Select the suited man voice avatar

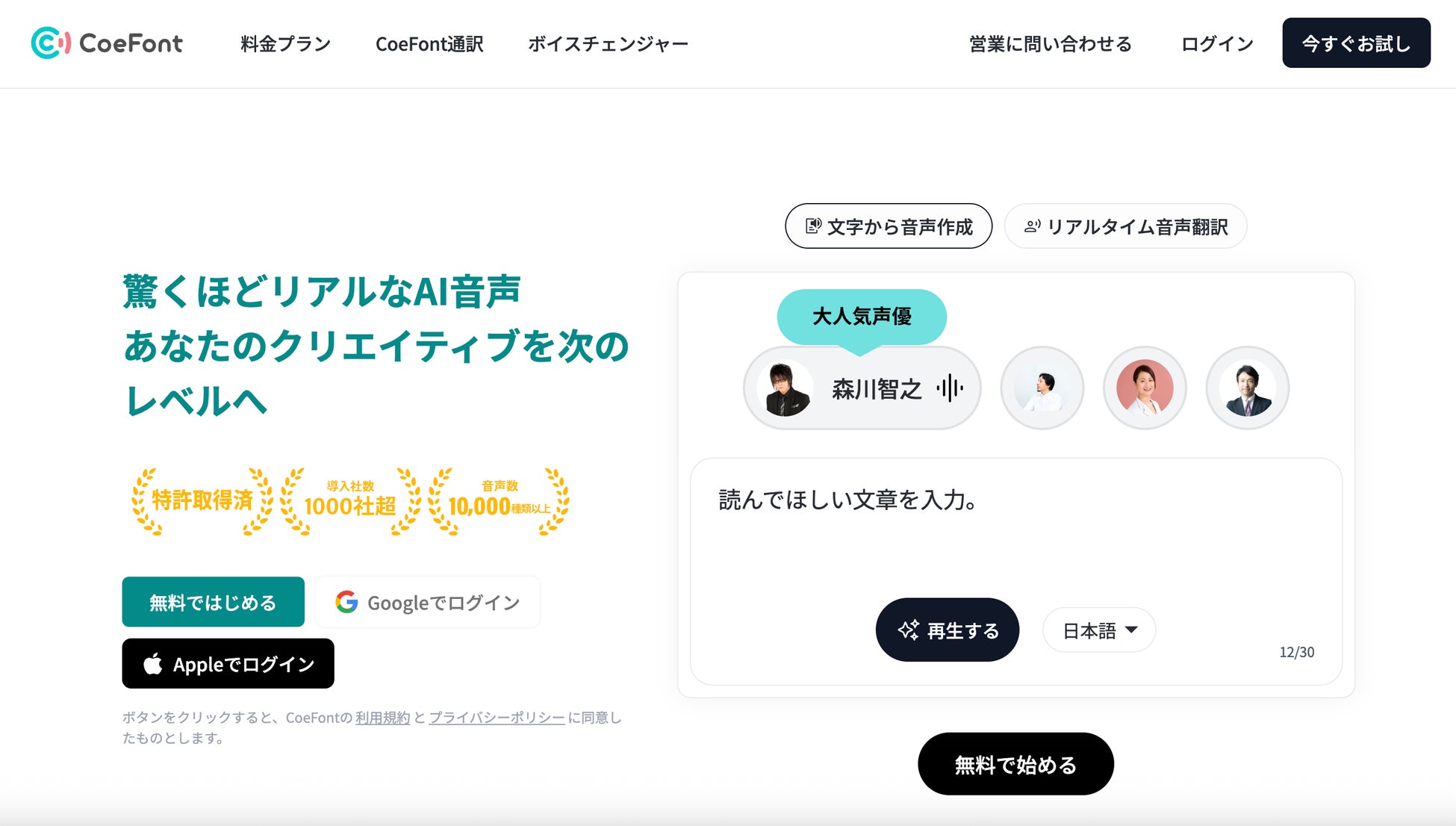(1248, 388)
